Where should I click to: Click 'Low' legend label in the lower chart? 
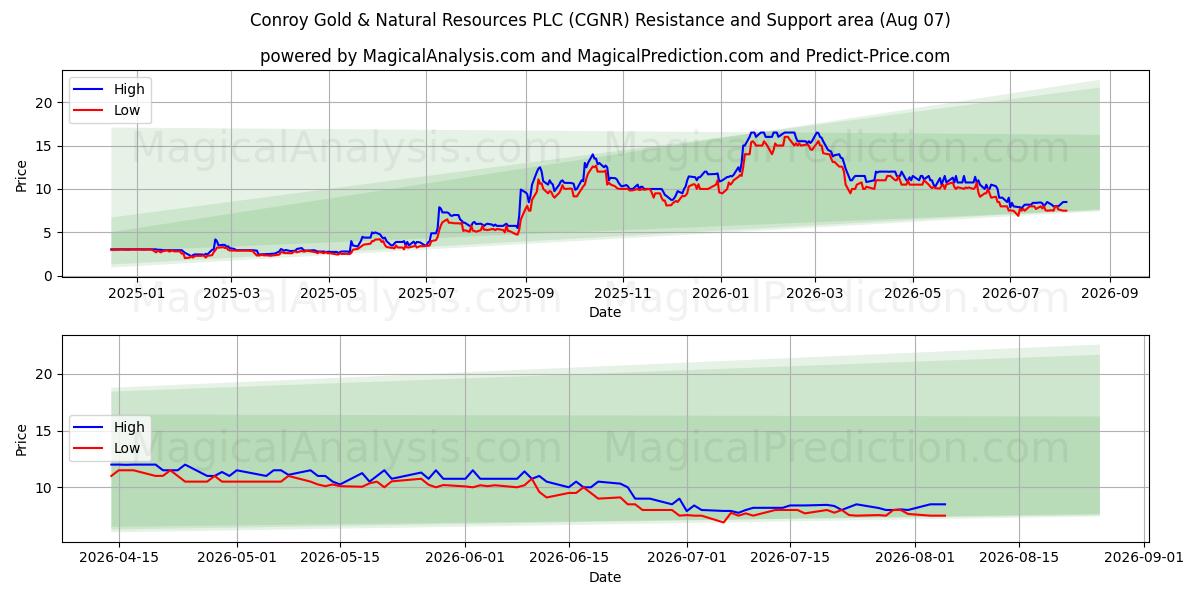point(127,448)
